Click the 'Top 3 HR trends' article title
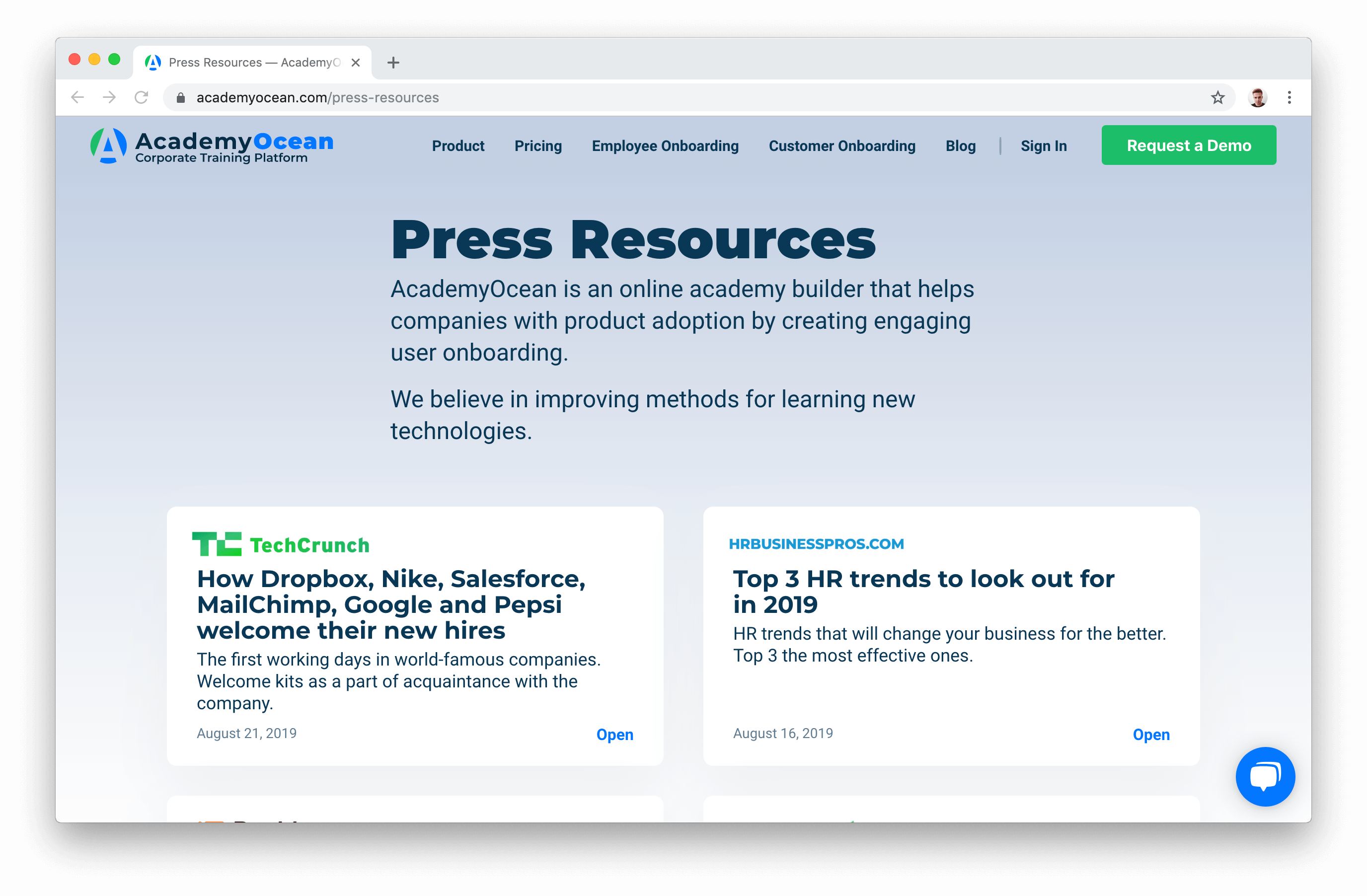Image resolution: width=1367 pixels, height=896 pixels. point(923,591)
